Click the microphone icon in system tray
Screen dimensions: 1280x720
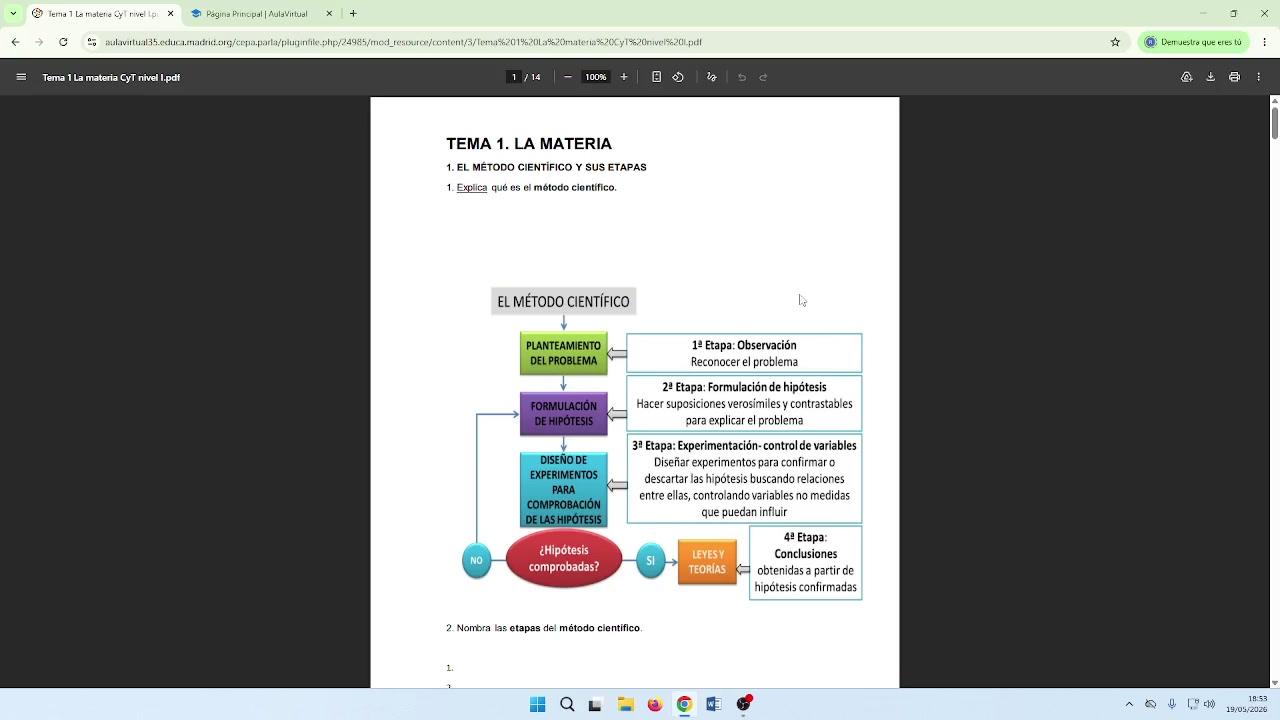pos(1172,704)
